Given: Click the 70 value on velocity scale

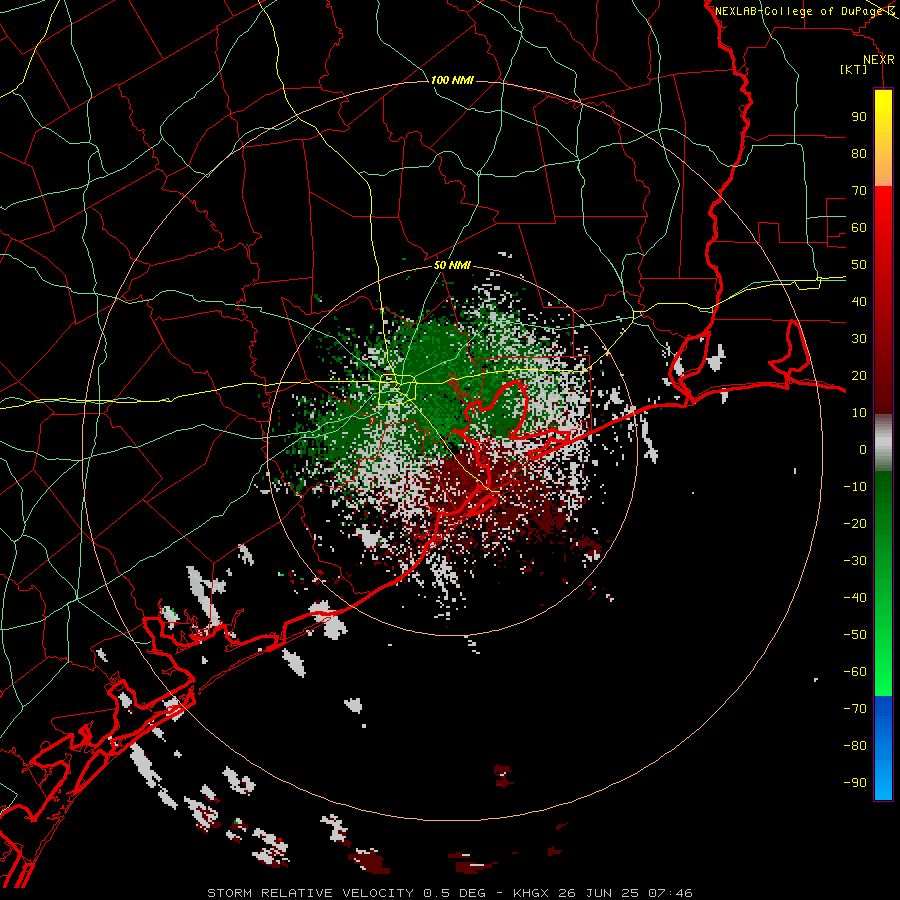Looking at the screenshot, I should pos(859,191).
